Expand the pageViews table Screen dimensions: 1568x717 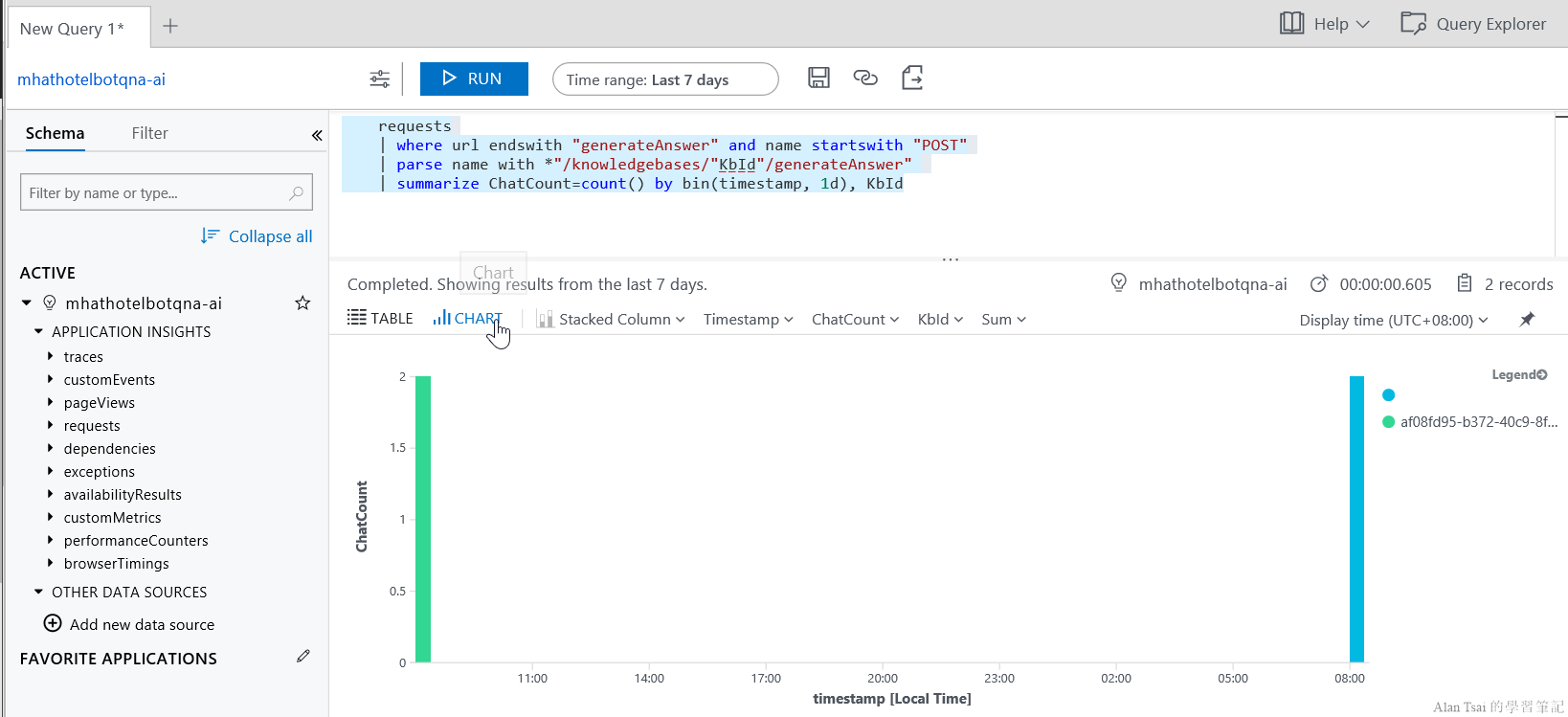tap(51, 402)
